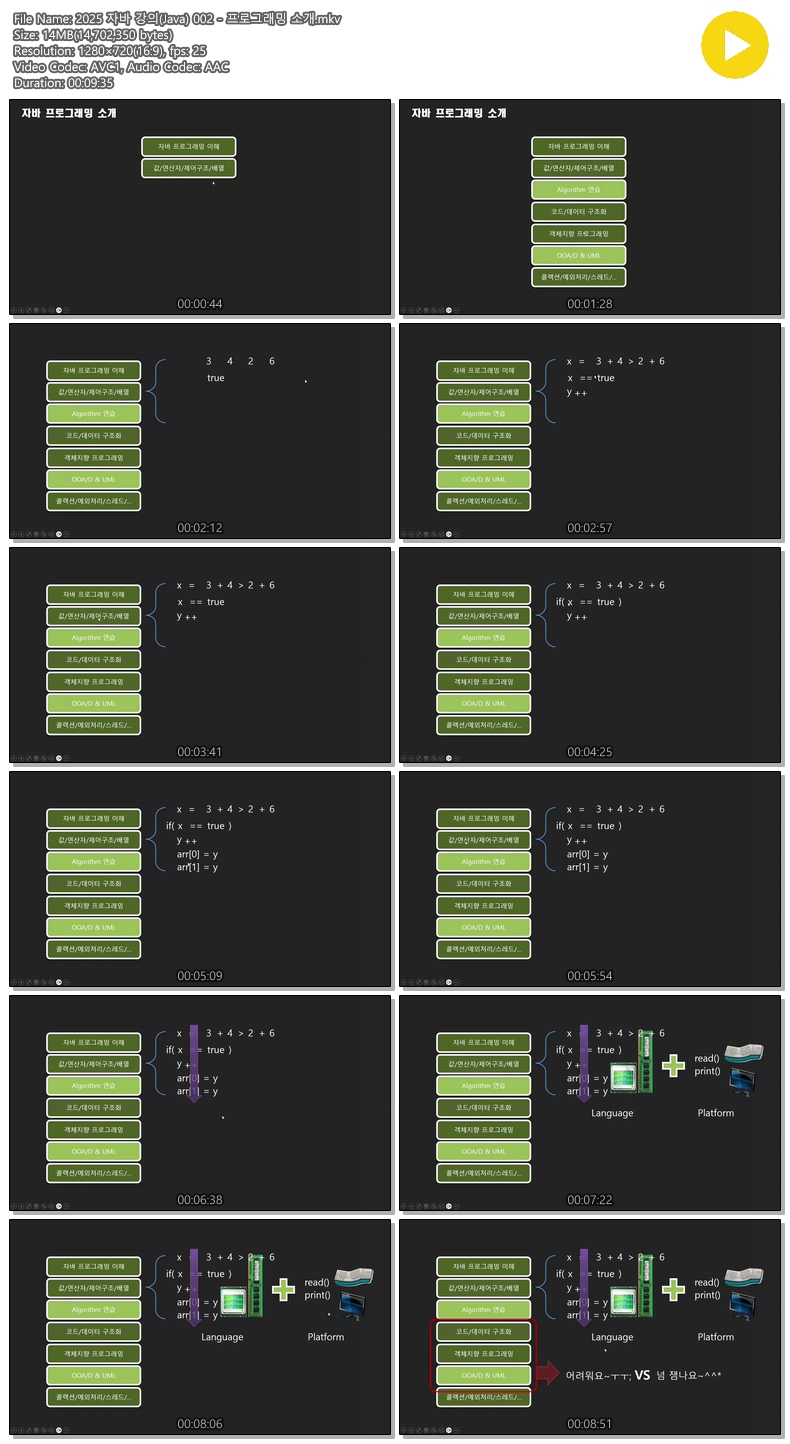Click the 00:08:51 timestamp label
This screenshot has width=790, height=1444.
(x=590, y=1423)
